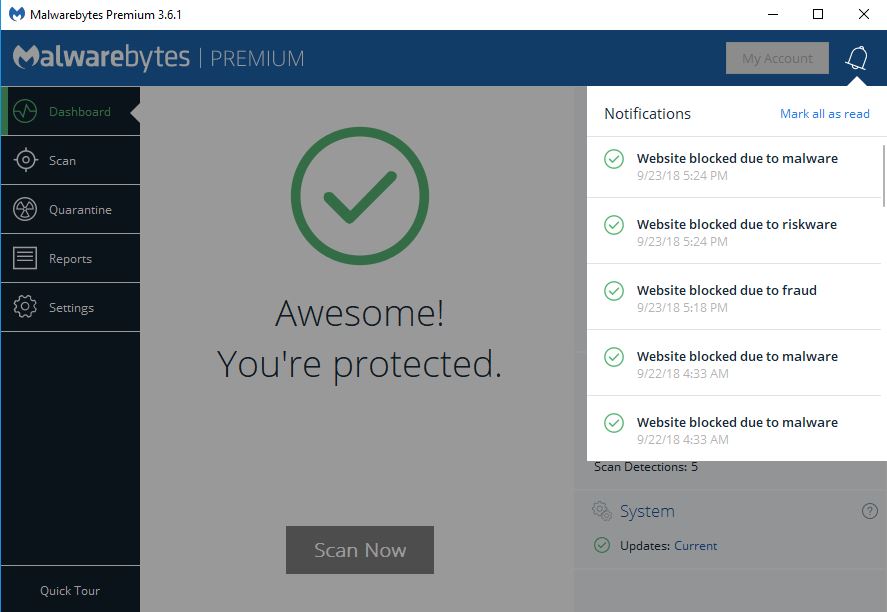
Task: Open the Dashboard heartbeat icon
Action: coord(25,111)
